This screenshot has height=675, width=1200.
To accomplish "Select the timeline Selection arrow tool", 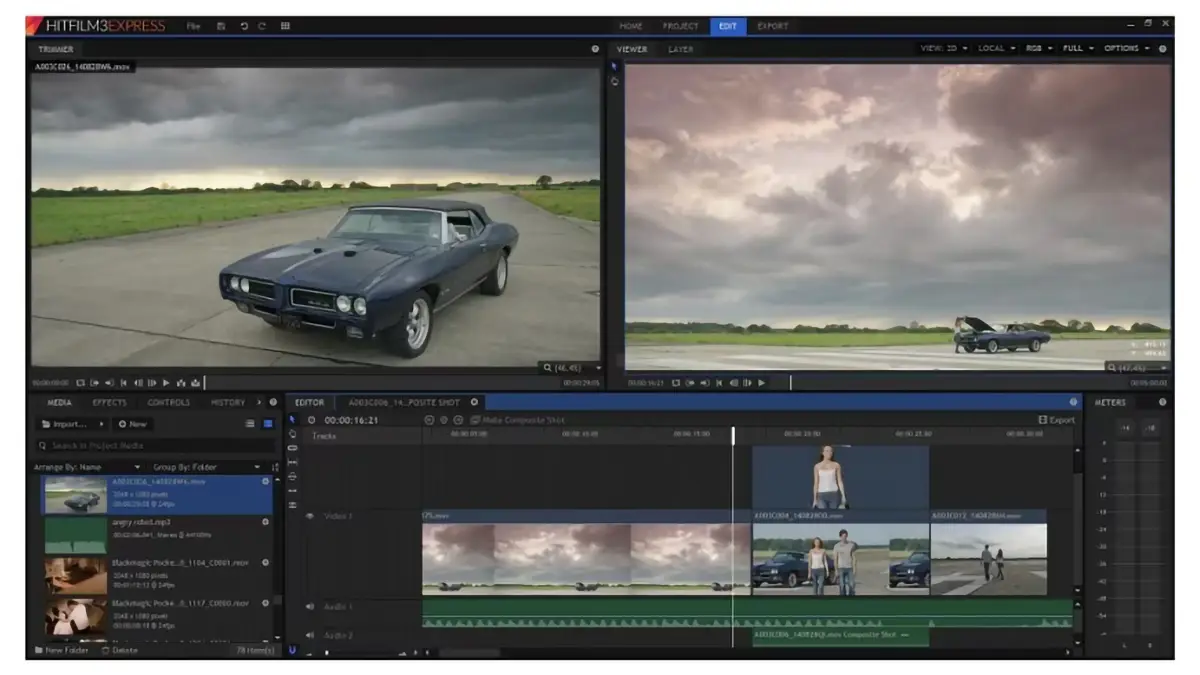I will click(292, 420).
